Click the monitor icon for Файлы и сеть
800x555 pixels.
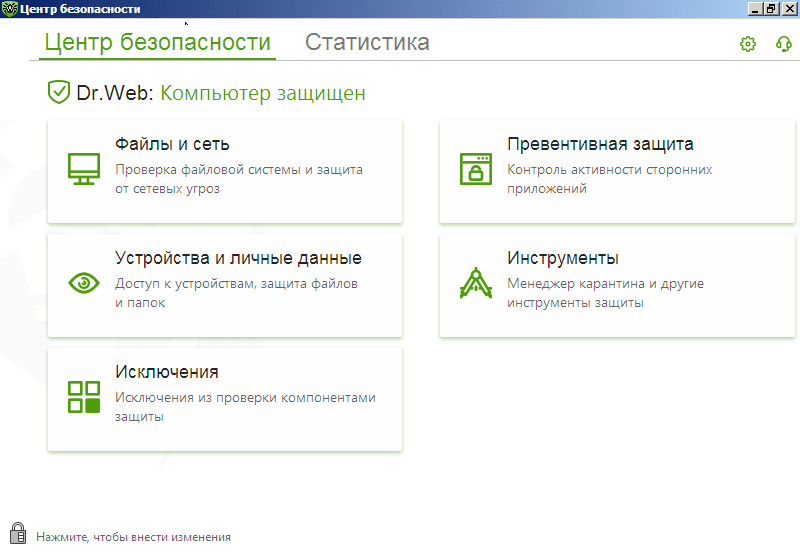84,169
